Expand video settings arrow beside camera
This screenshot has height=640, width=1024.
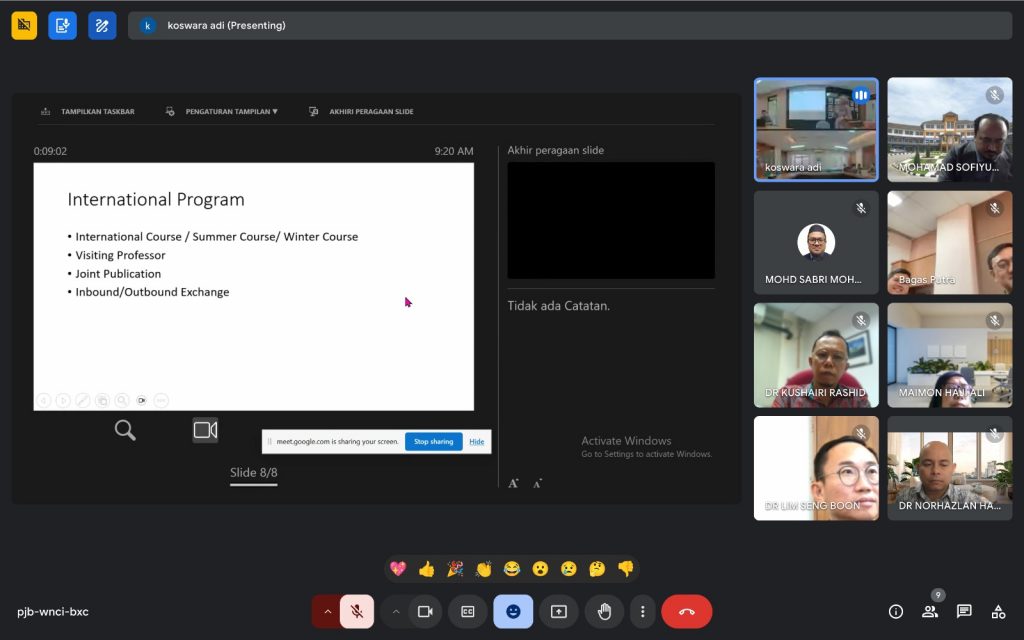(x=395, y=611)
